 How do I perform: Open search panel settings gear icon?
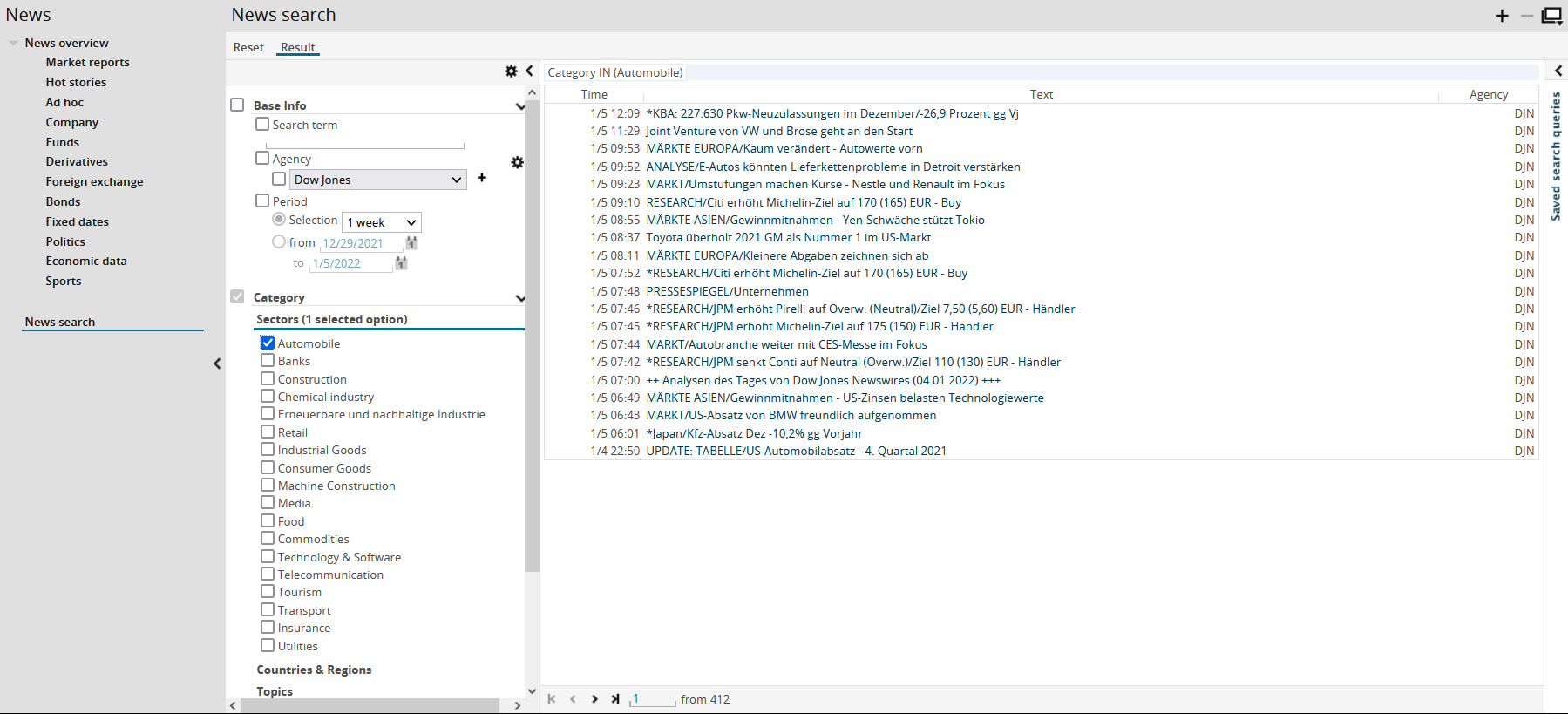click(511, 71)
